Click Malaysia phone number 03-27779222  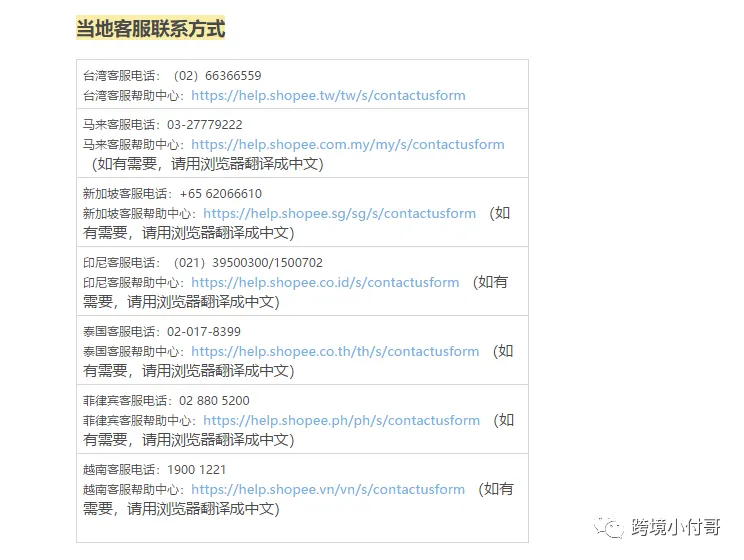(x=205, y=125)
